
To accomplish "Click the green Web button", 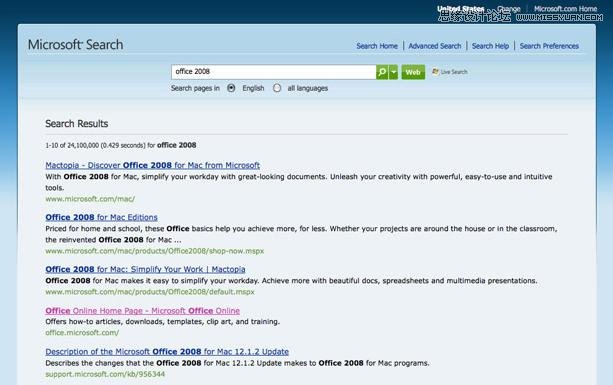I will tap(413, 72).
